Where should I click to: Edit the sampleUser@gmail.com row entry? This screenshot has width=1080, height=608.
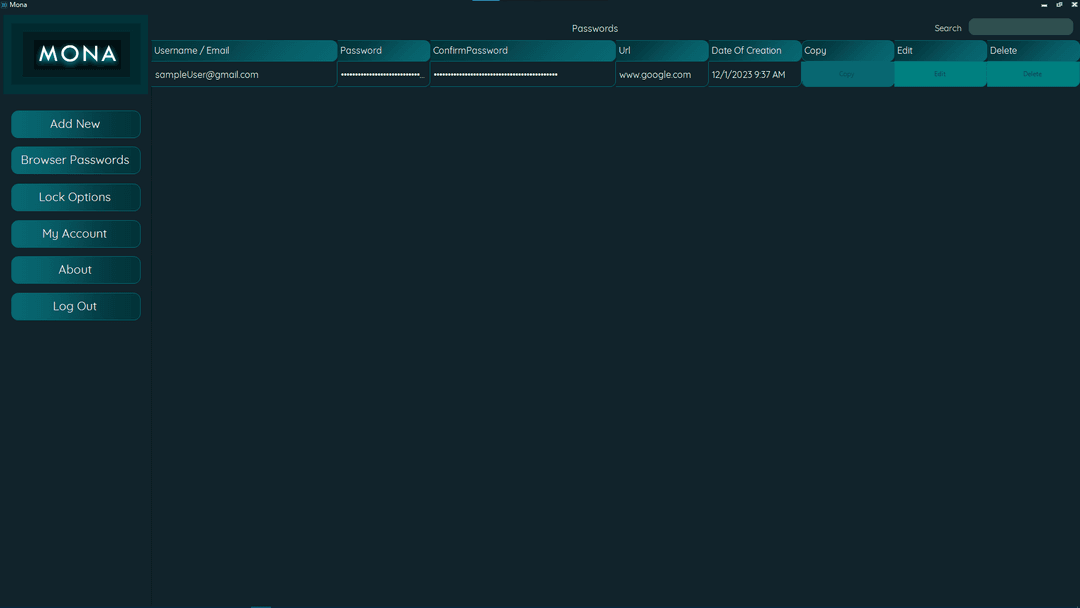[939, 74]
